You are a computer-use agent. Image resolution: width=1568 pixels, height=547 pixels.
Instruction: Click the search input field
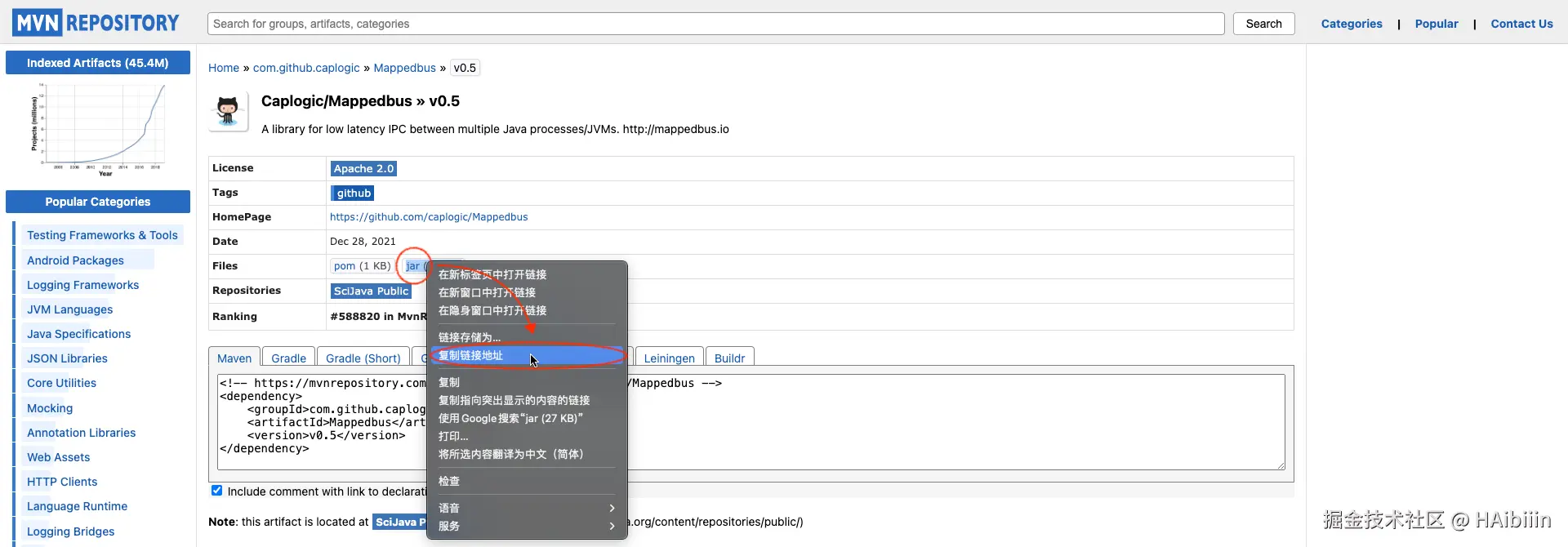pos(715,24)
